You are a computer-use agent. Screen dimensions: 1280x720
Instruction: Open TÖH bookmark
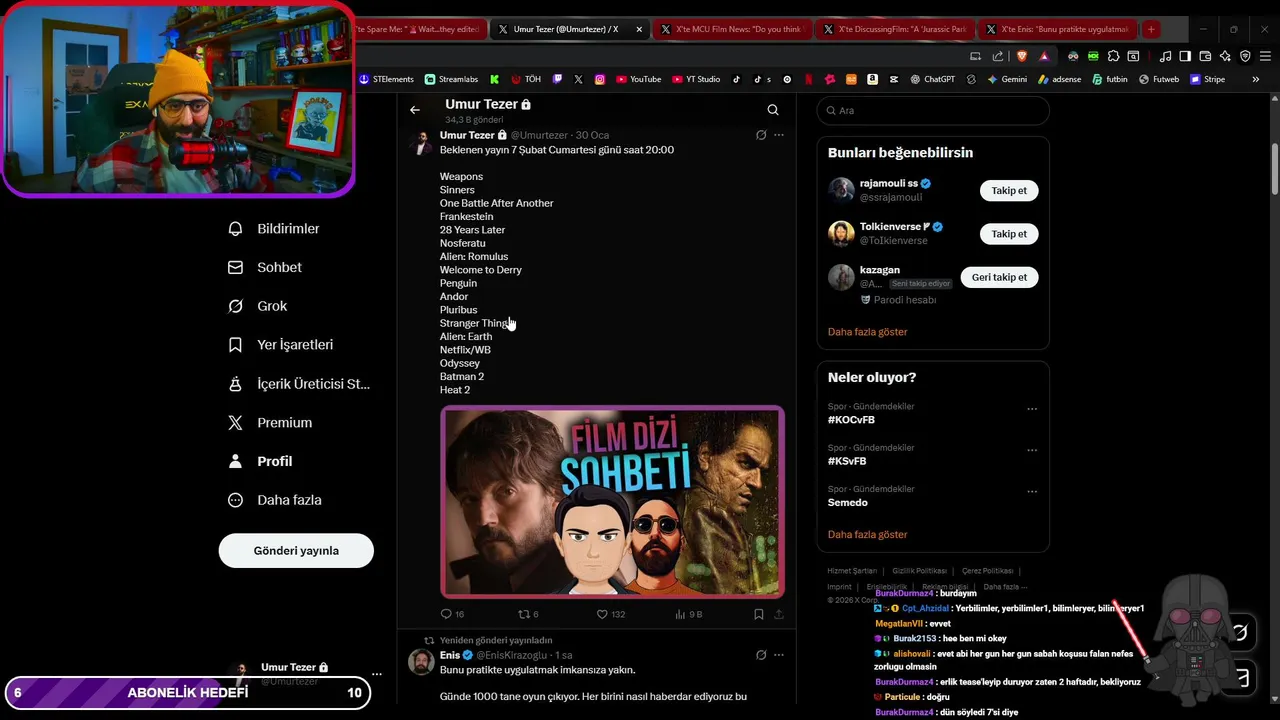[x=526, y=79]
